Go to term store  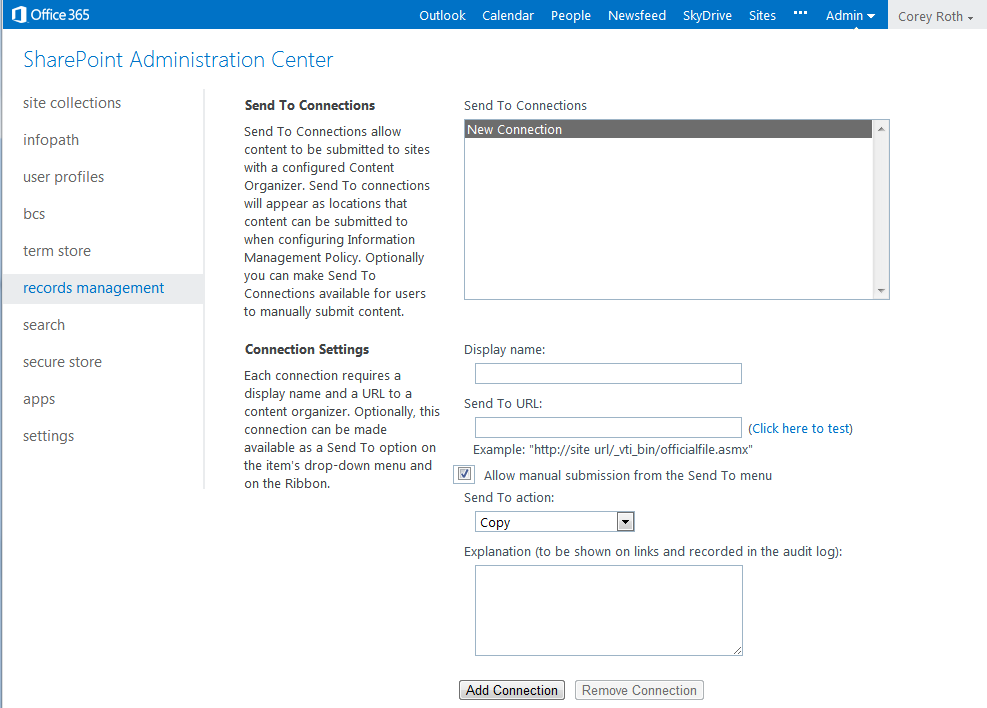[57, 251]
